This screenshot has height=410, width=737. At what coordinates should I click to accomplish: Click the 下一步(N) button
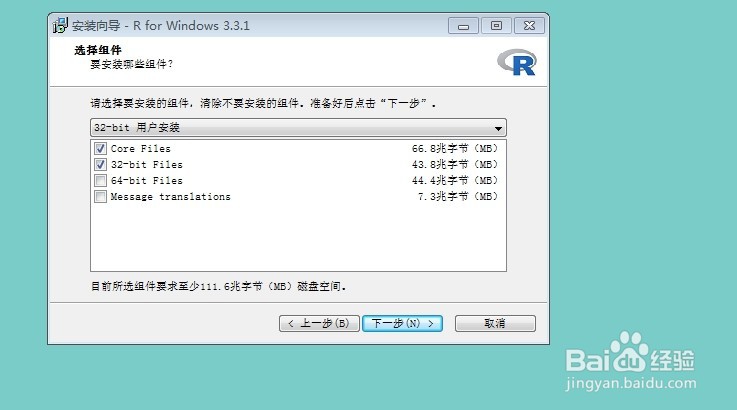pos(402,323)
